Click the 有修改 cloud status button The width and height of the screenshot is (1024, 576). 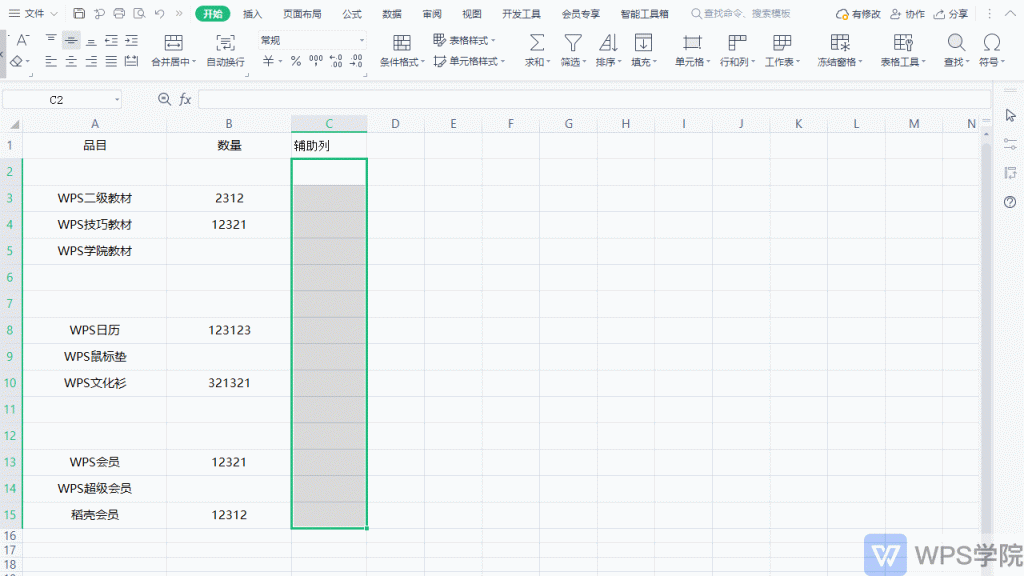859,14
